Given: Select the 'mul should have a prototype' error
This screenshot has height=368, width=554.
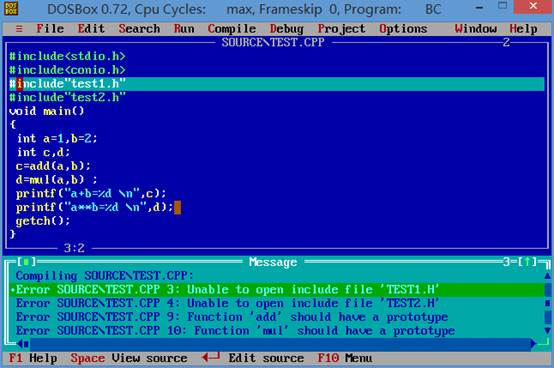Looking at the screenshot, I should pos(277,331).
